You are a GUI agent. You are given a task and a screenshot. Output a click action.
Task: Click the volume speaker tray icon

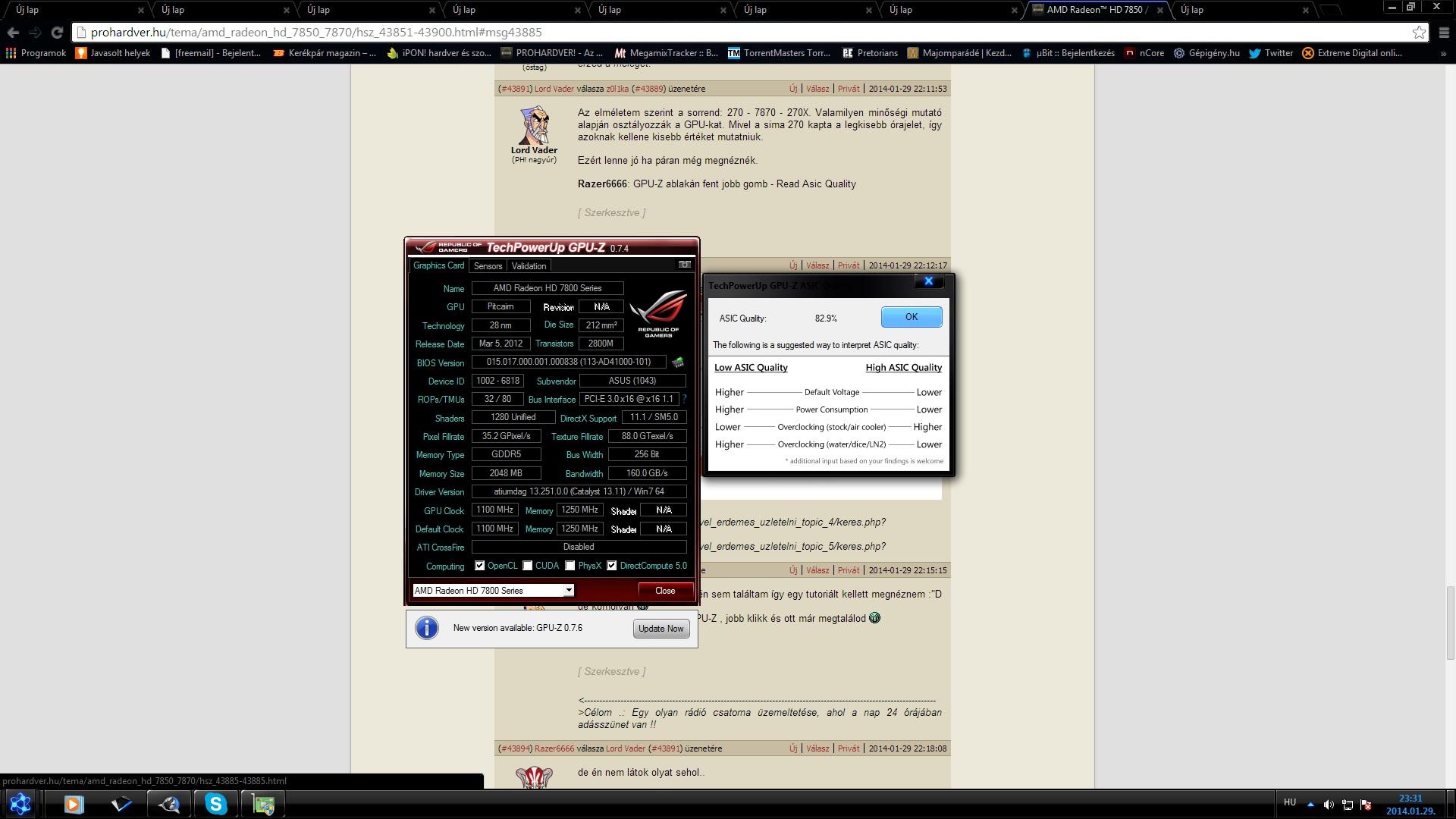point(1329,805)
